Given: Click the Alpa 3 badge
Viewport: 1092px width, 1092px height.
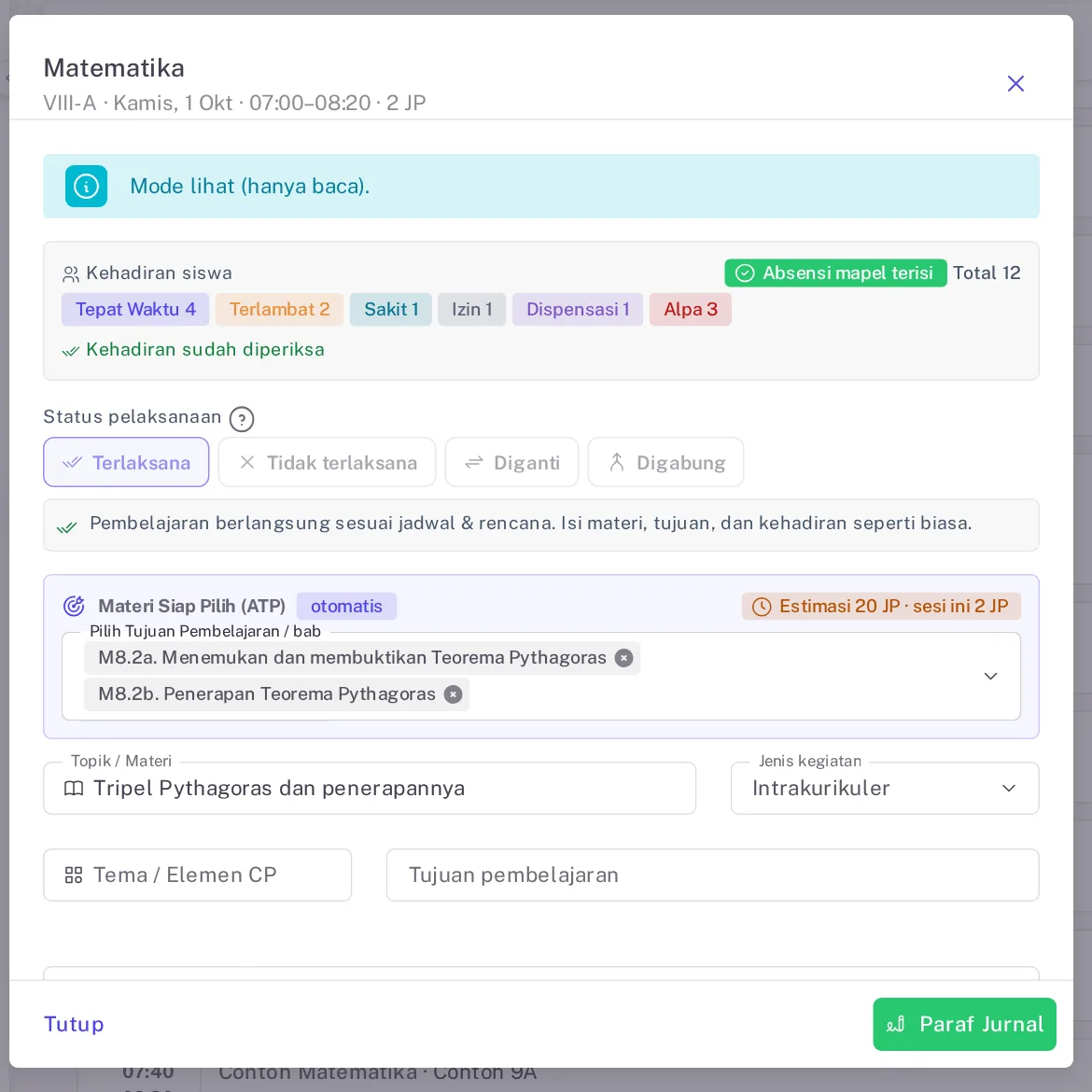Looking at the screenshot, I should [691, 310].
